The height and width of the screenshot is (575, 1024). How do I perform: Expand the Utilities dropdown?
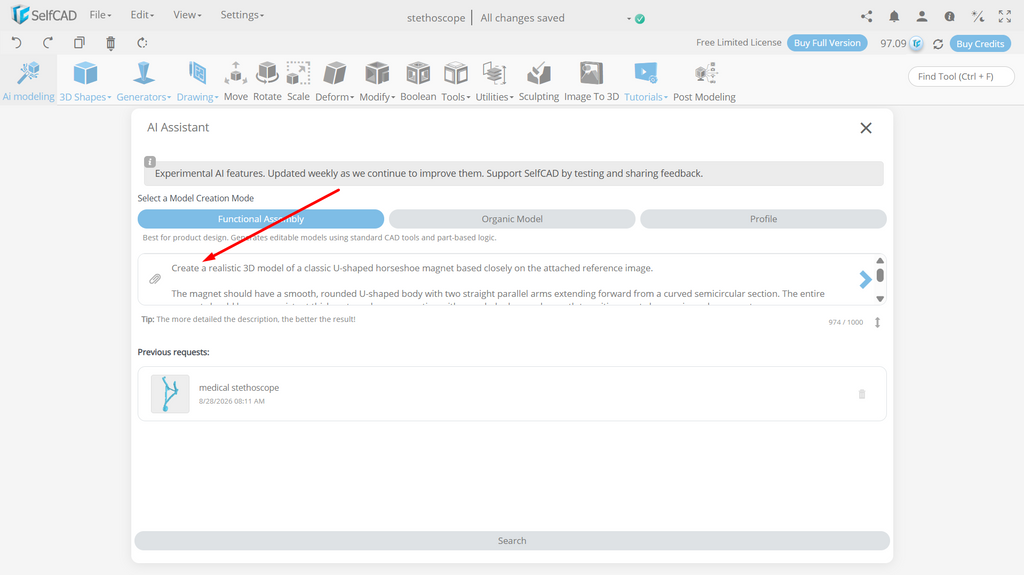[494, 81]
